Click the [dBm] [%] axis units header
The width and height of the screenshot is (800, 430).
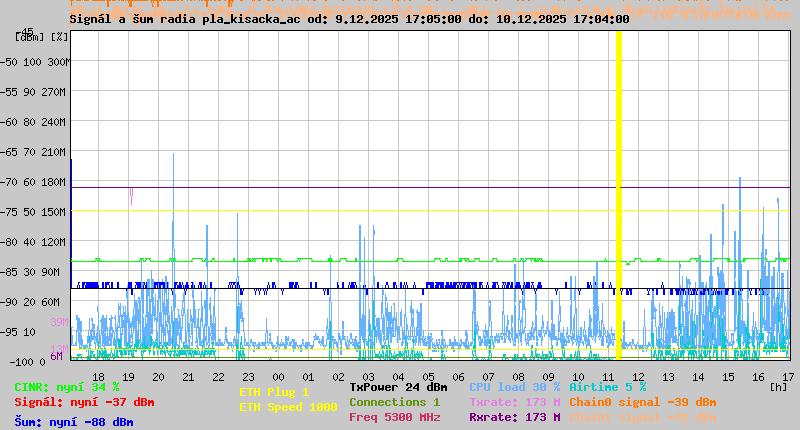click(x=42, y=36)
